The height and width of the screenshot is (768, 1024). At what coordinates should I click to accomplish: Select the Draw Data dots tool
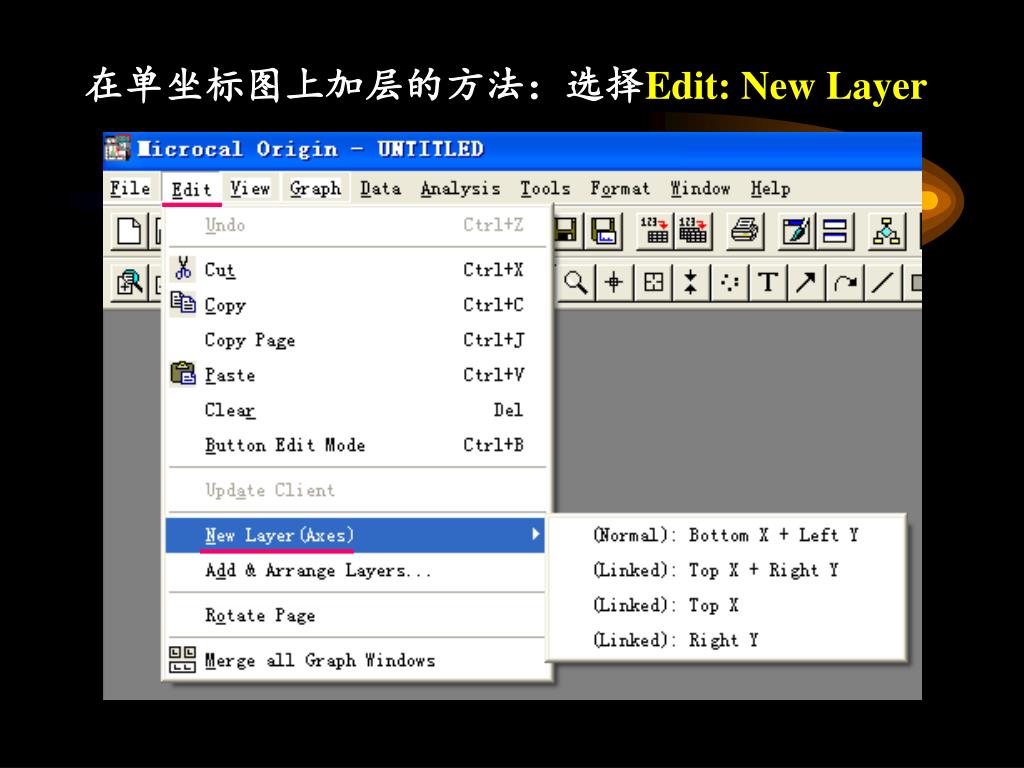coord(729,283)
